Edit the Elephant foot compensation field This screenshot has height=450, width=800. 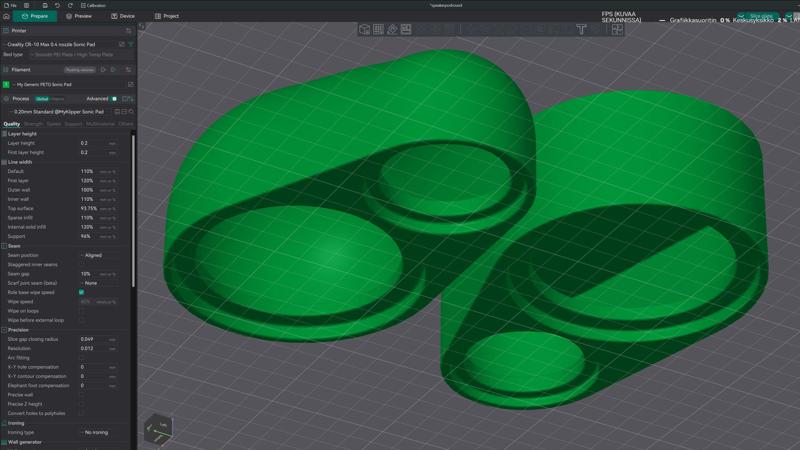pos(98,386)
